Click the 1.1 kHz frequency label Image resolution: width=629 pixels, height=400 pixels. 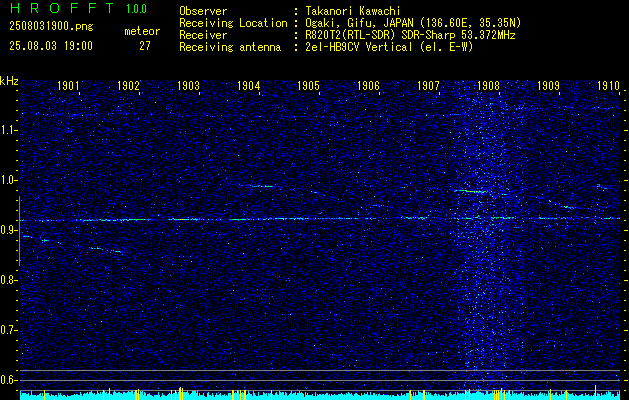click(8, 130)
